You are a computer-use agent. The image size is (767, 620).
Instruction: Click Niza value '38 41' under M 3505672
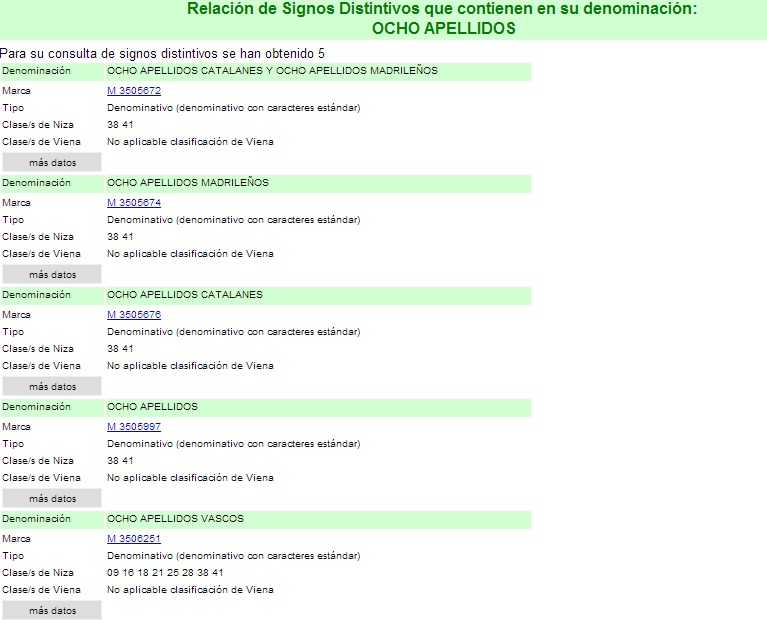[120, 125]
